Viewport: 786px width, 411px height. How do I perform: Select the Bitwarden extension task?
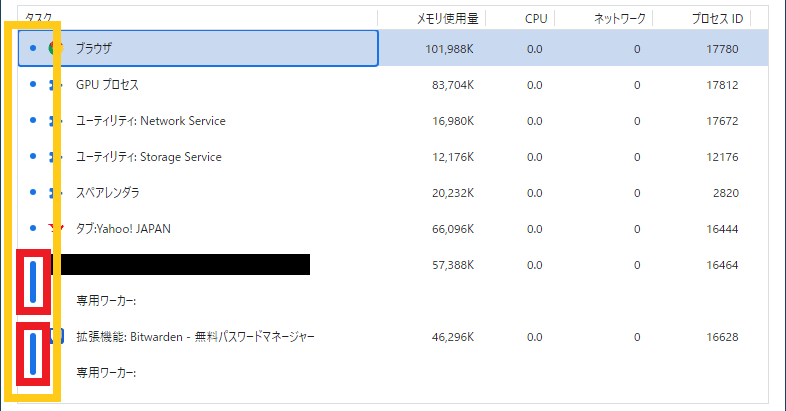[195, 337]
